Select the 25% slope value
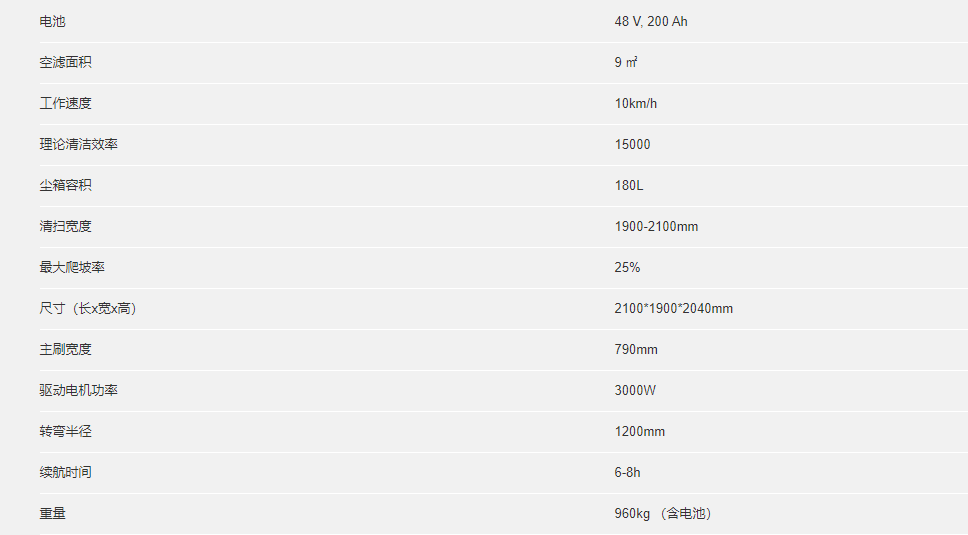Image resolution: width=968 pixels, height=535 pixels. click(627, 267)
